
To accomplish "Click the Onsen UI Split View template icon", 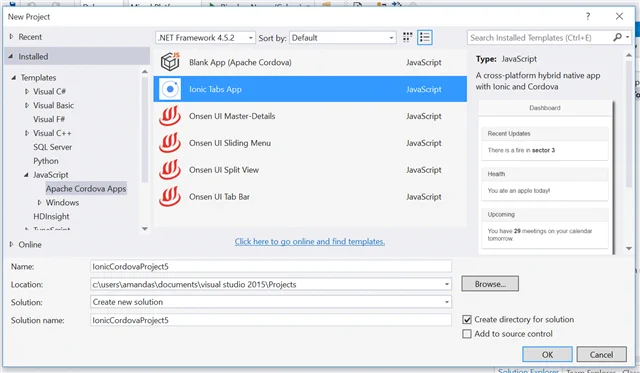I will click(170, 170).
